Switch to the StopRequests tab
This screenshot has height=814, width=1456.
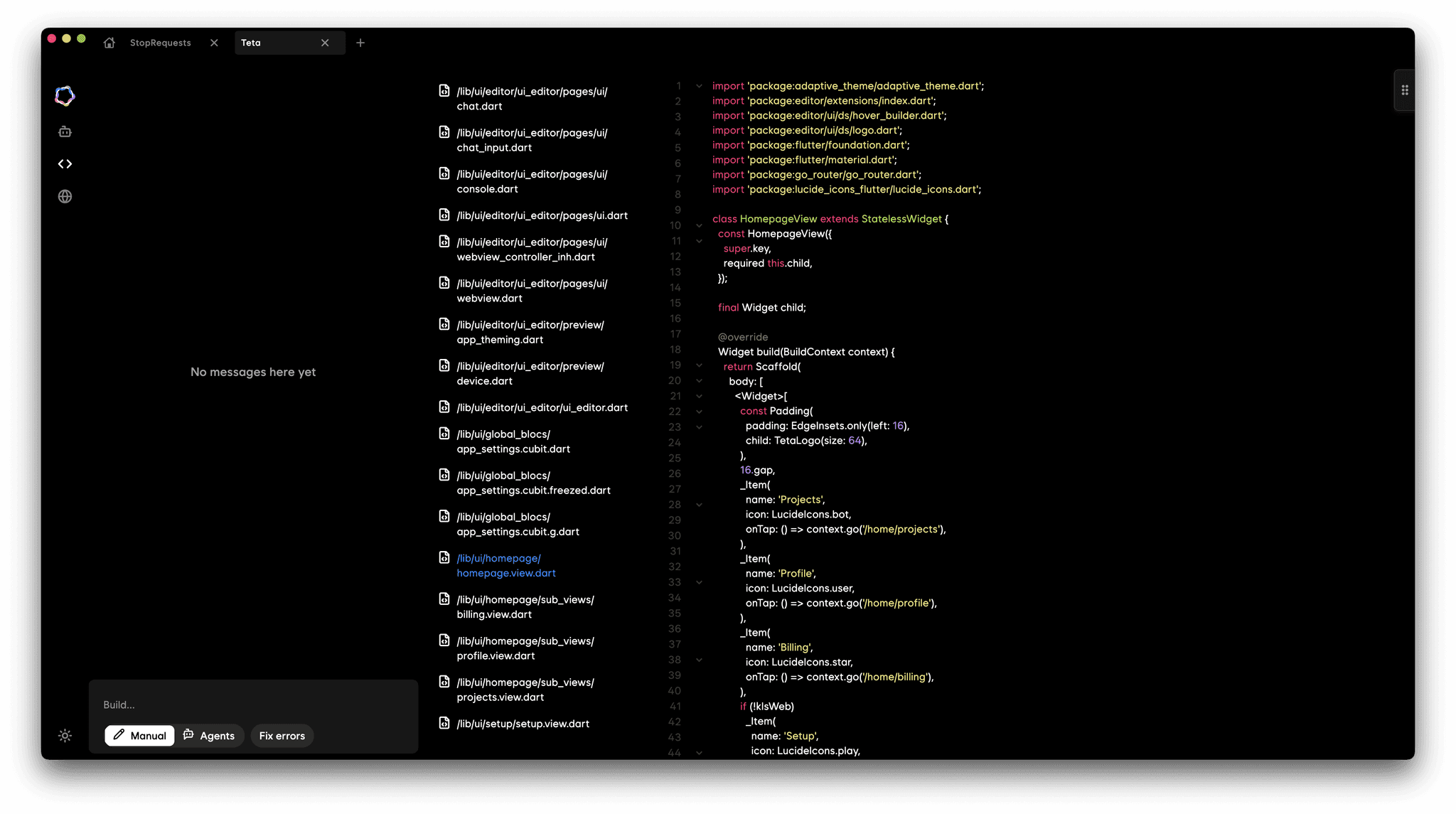(x=160, y=43)
